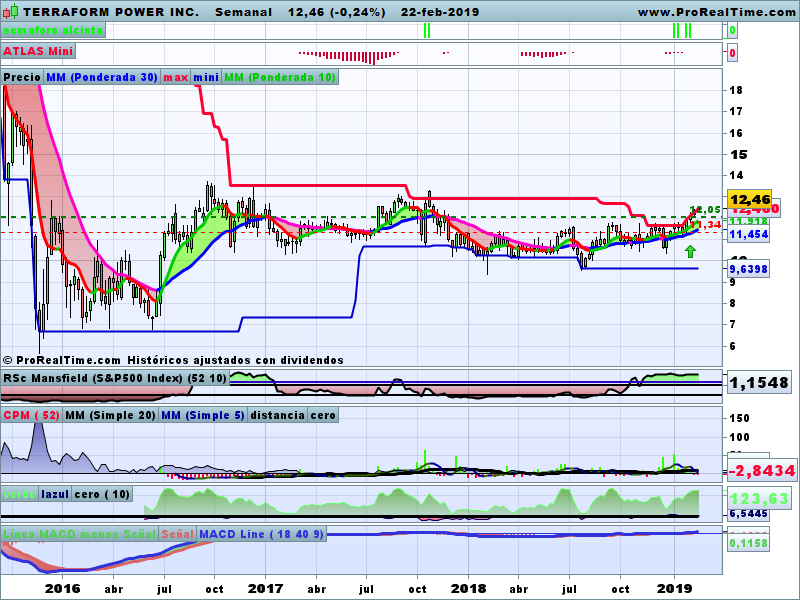This screenshot has width=800, height=600.
Task: Click the green 123,63 value
Action: pyautogui.click(x=759, y=498)
